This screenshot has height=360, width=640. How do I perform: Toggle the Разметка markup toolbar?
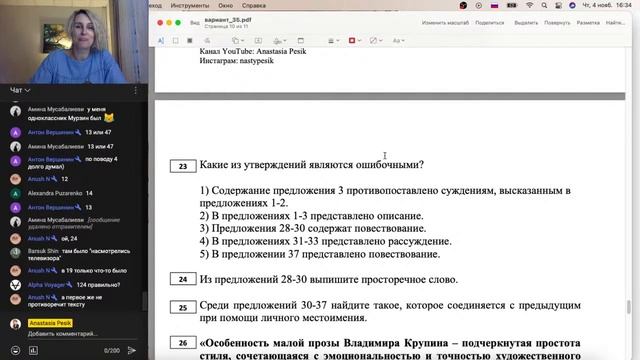click(x=588, y=23)
